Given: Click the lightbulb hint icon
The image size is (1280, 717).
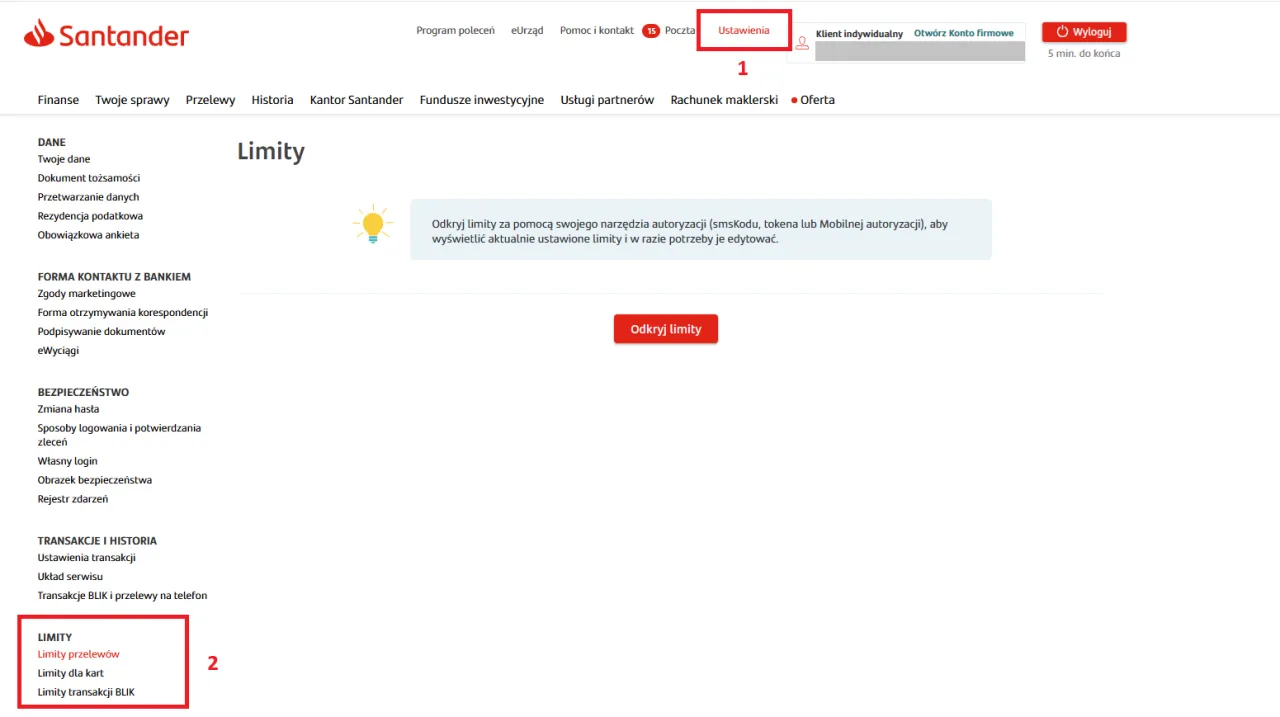Looking at the screenshot, I should [373, 224].
